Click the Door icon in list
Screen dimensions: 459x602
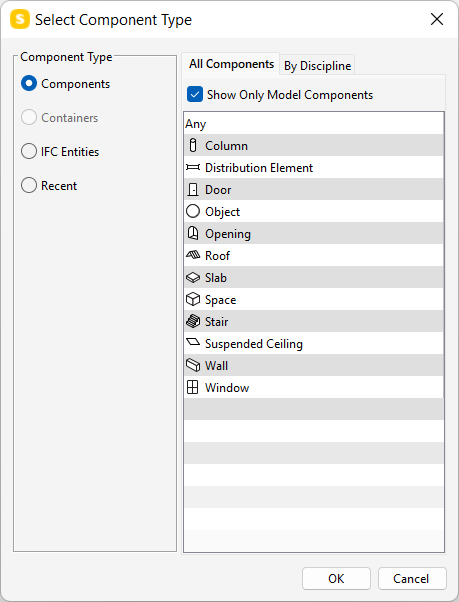pos(193,190)
